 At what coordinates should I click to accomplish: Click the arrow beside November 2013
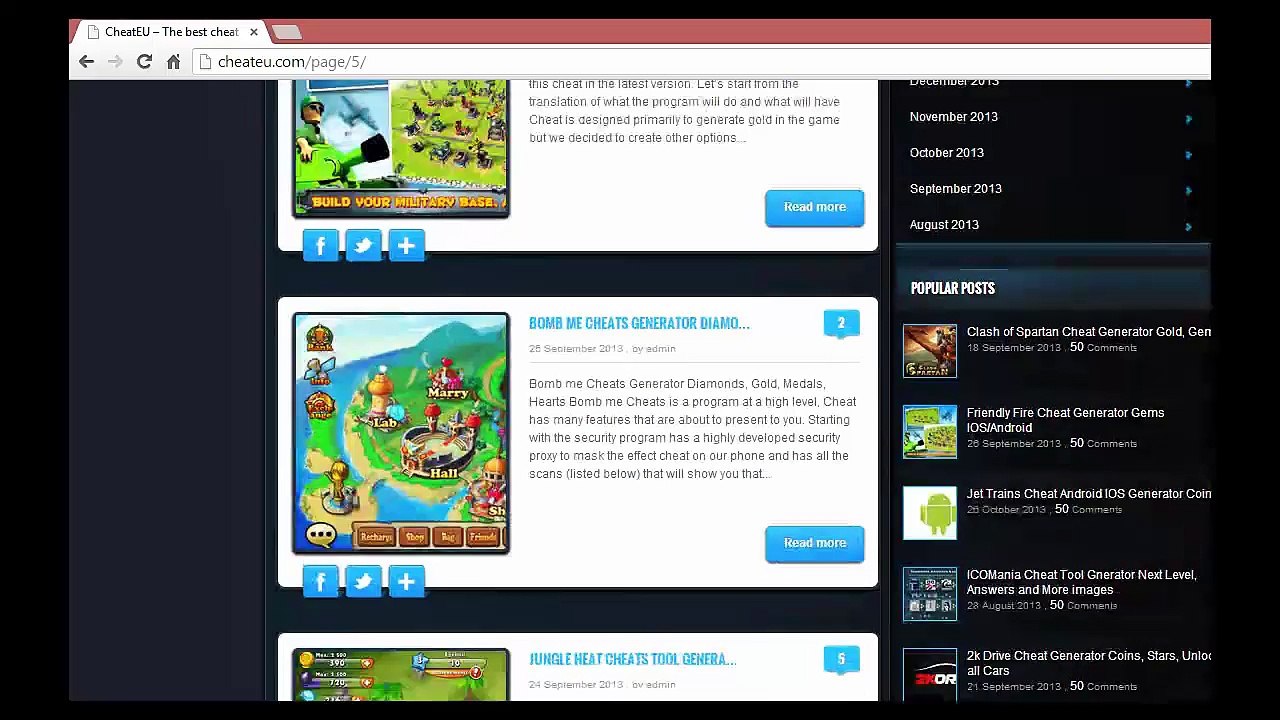tap(1188, 119)
